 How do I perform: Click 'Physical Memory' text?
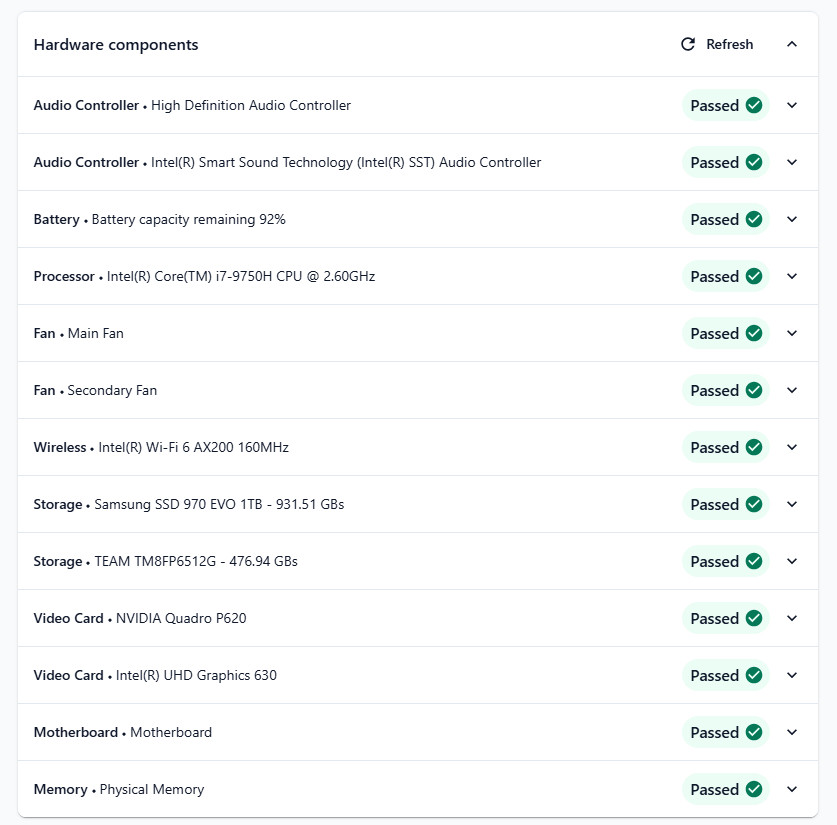tap(152, 790)
